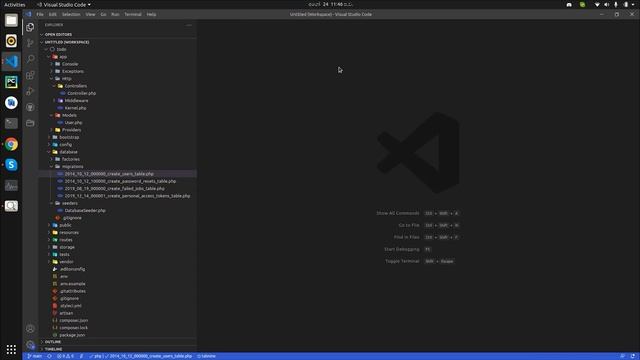The width and height of the screenshot is (640, 360).
Task: Open the Explorer panel's more actions ellipsis
Action: (189, 25)
